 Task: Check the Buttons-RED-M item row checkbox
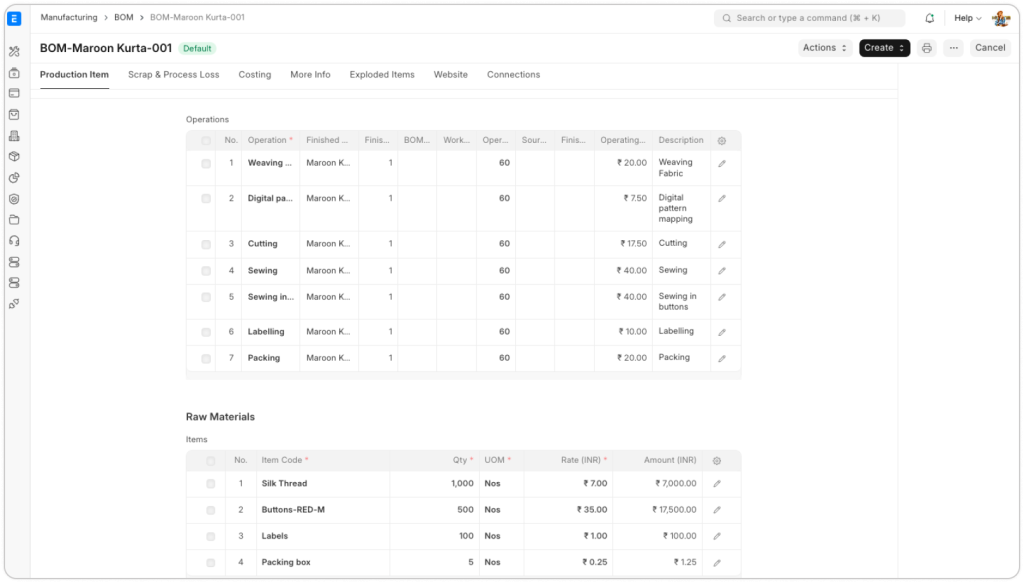(x=210, y=510)
